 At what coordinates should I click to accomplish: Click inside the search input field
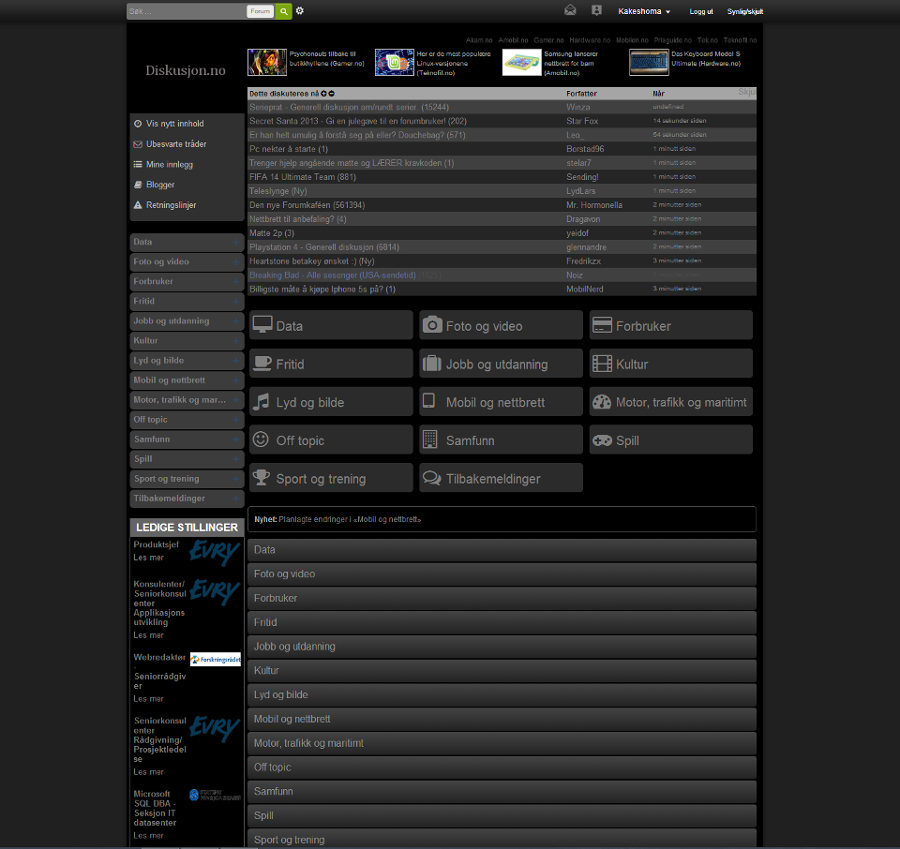pyautogui.click(x=185, y=10)
